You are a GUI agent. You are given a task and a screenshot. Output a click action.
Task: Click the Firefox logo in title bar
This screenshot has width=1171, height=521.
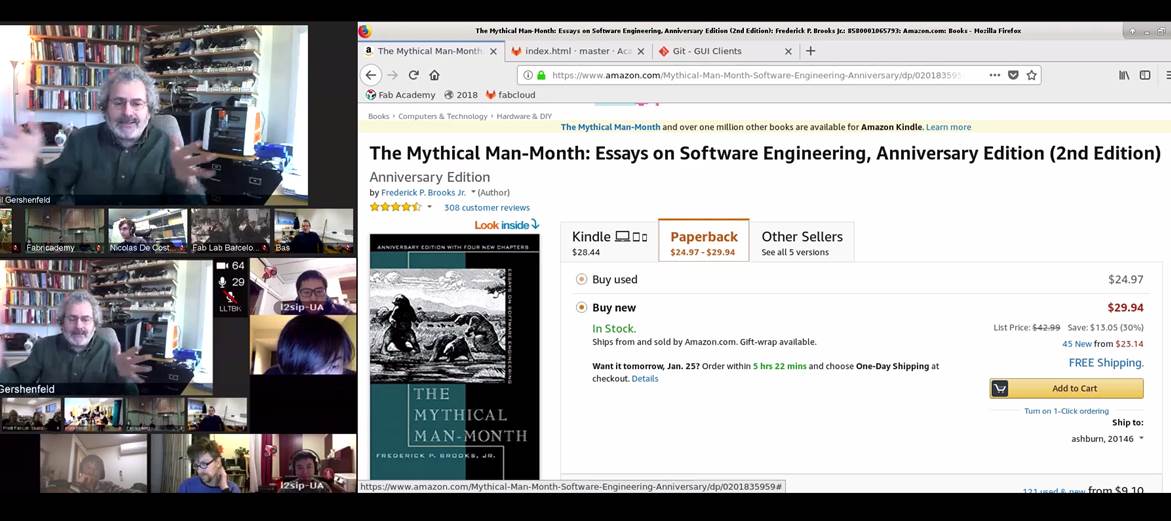365,31
